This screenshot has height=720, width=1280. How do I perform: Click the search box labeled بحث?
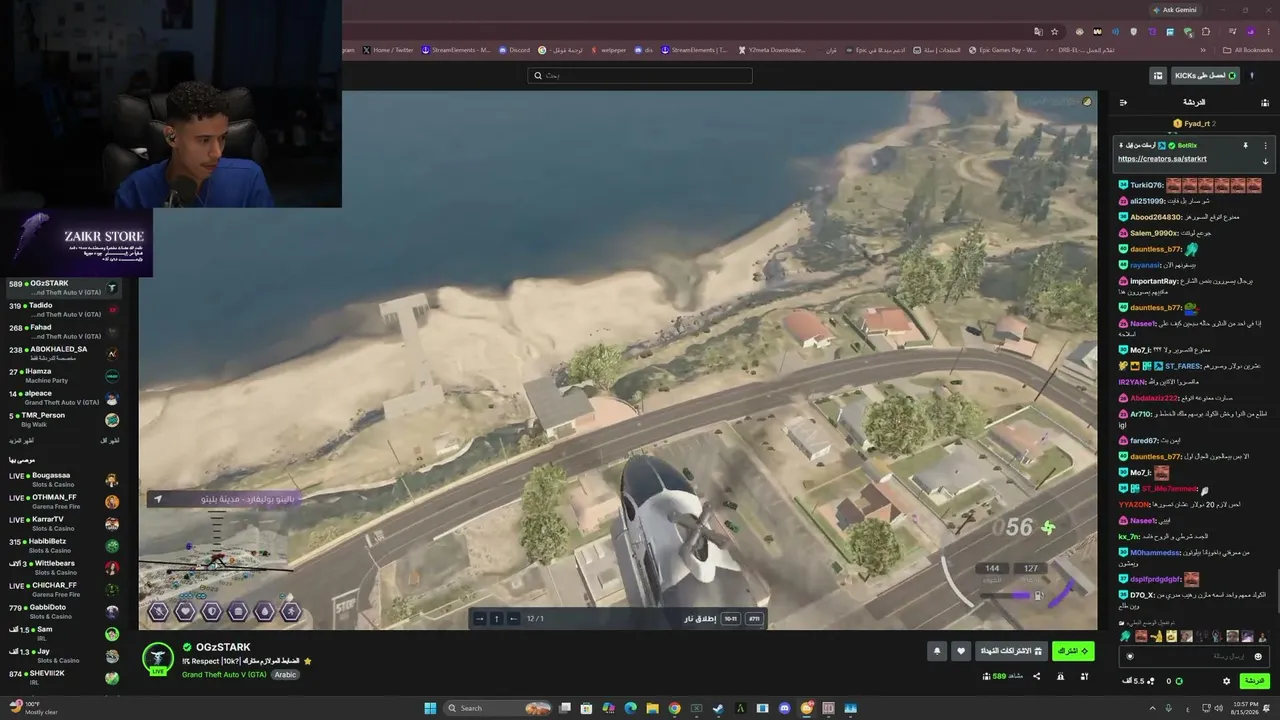640,75
